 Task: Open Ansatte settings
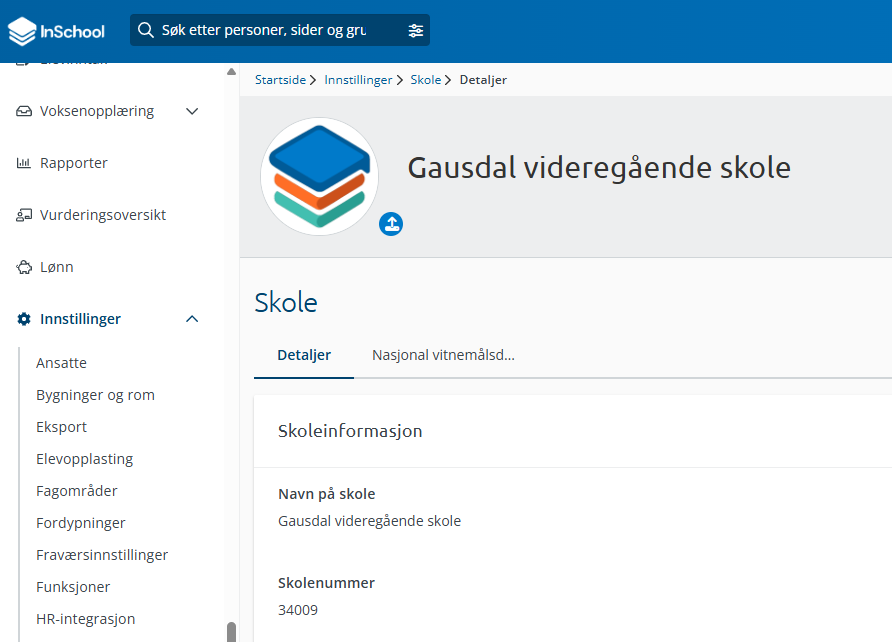pyautogui.click(x=61, y=363)
